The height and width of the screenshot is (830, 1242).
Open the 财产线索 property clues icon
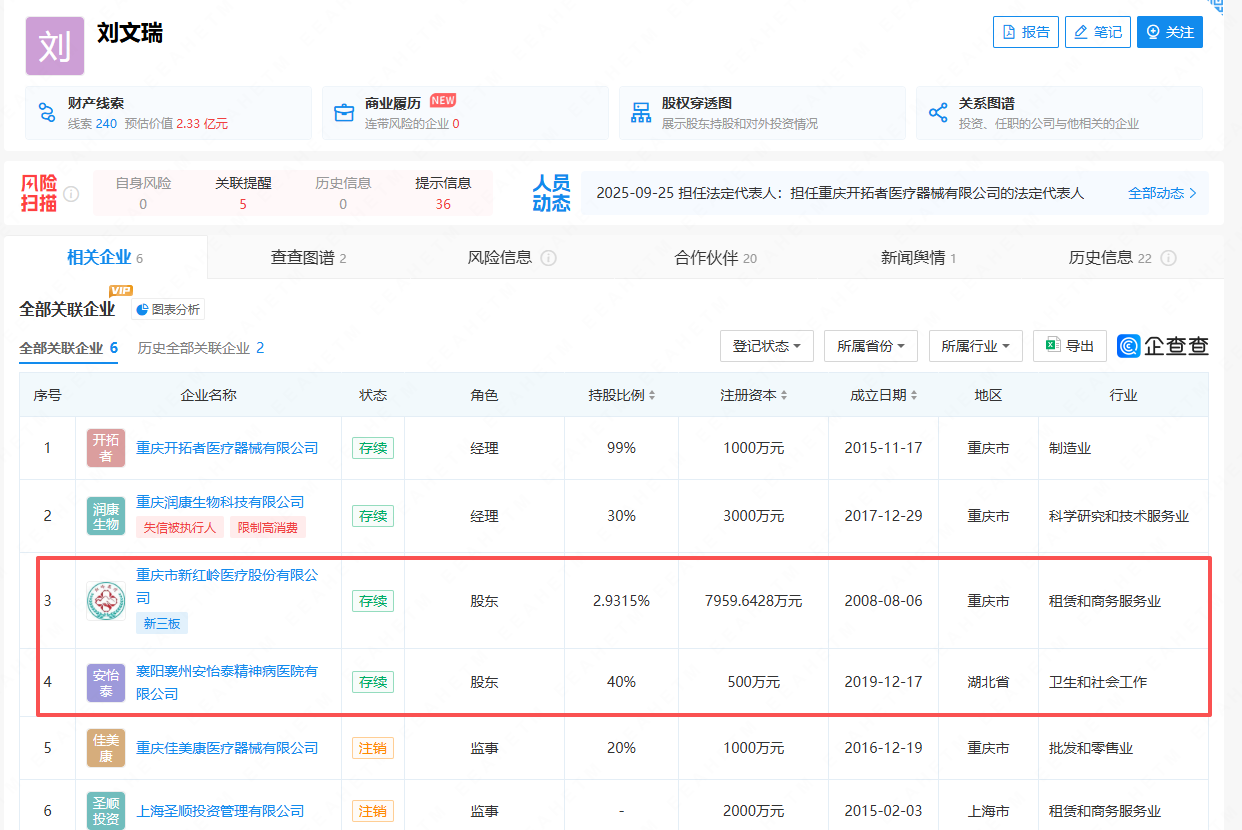coord(47,112)
